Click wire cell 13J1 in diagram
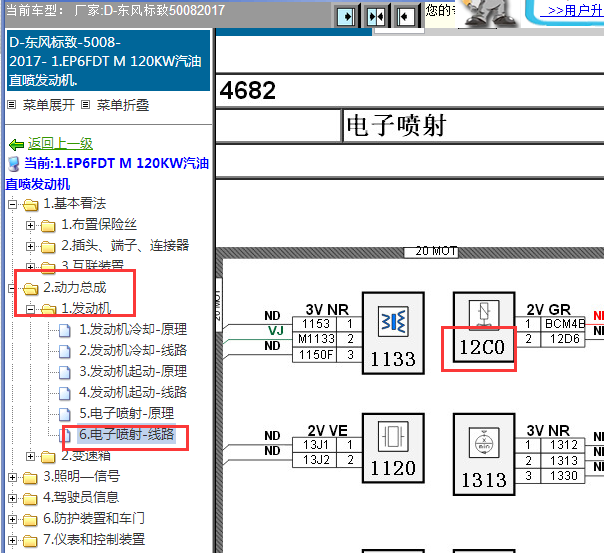Viewport: 604px width, 553px height. (316, 445)
